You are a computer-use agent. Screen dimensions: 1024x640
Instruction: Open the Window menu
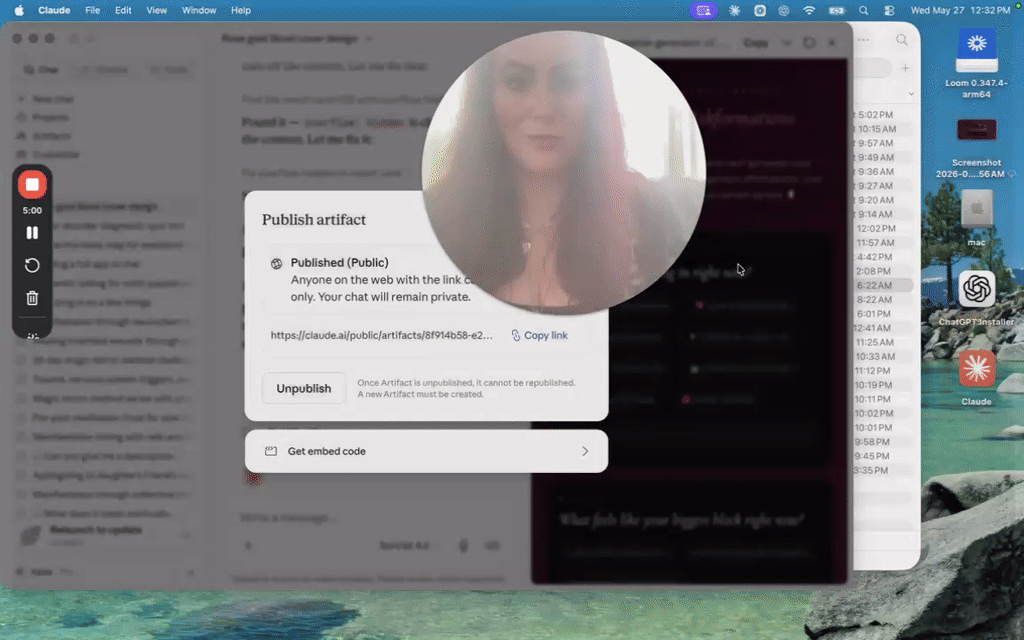(x=199, y=10)
